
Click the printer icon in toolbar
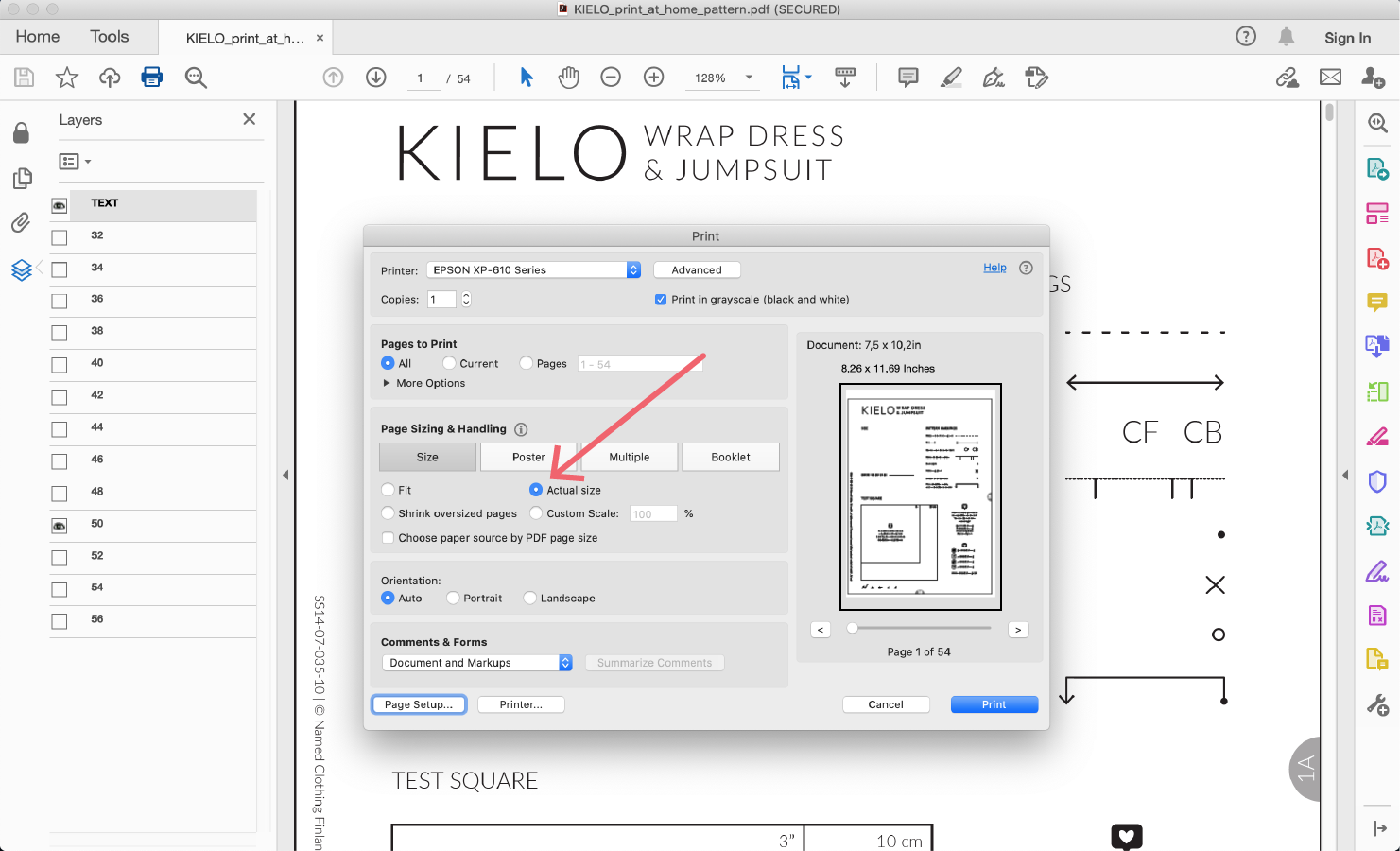pyautogui.click(x=151, y=78)
